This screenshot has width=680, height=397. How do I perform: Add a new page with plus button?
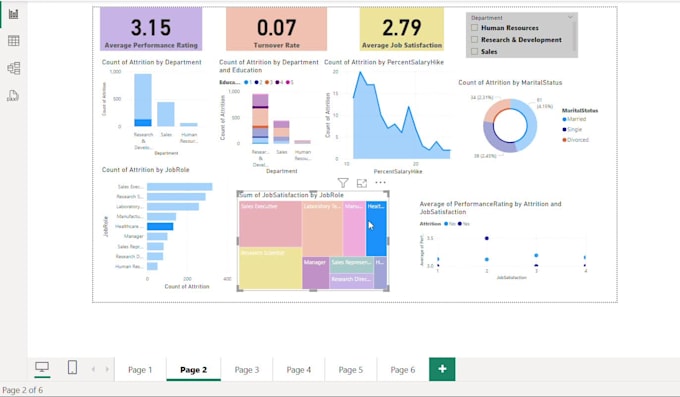pos(442,369)
